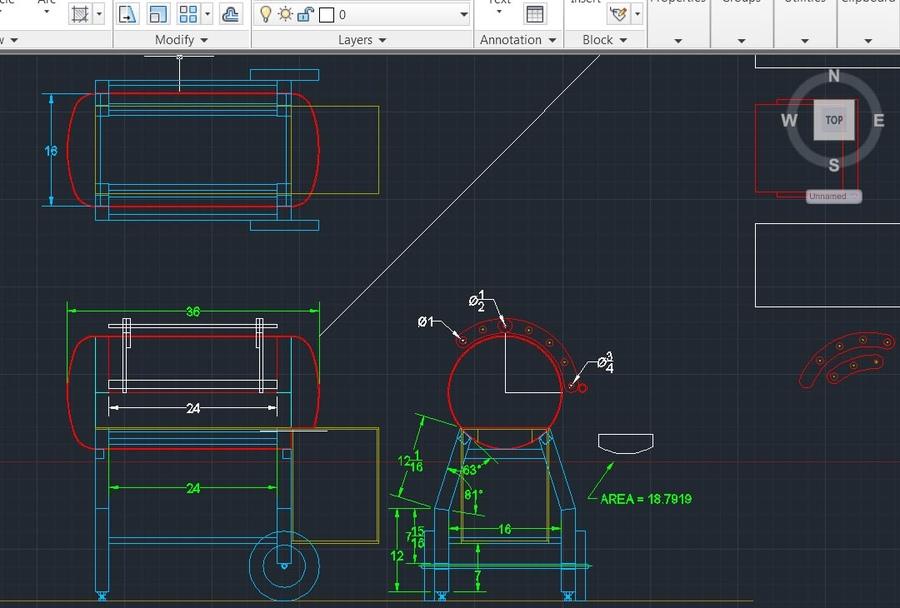
Task: Select the Erase tool in Modify panel
Action: tap(127, 13)
